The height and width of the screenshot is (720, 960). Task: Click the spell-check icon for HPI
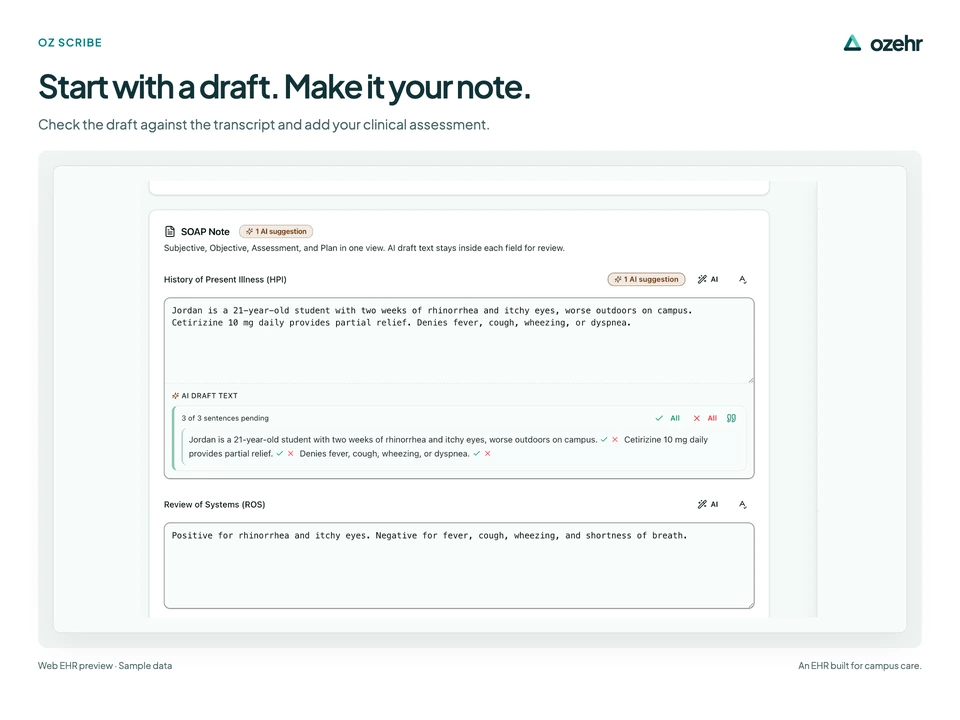[x=743, y=280]
